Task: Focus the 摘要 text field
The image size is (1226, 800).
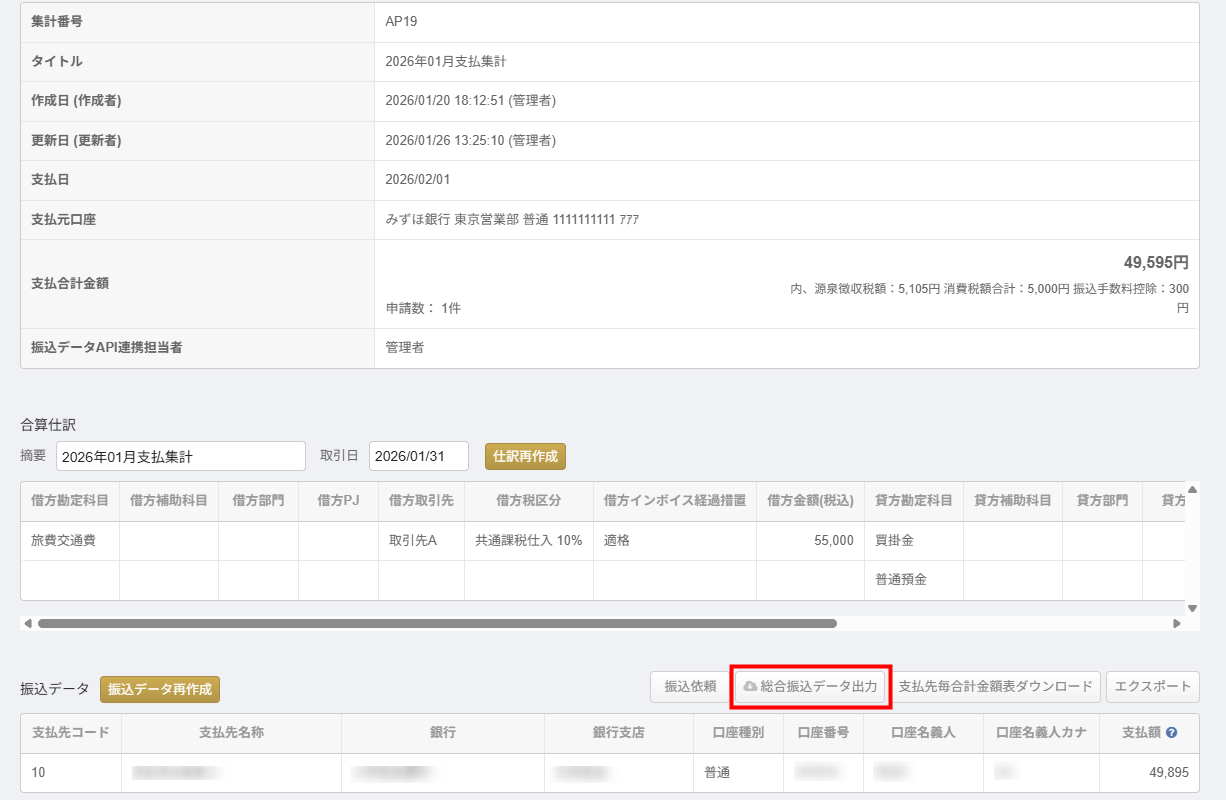Action: tap(181, 456)
